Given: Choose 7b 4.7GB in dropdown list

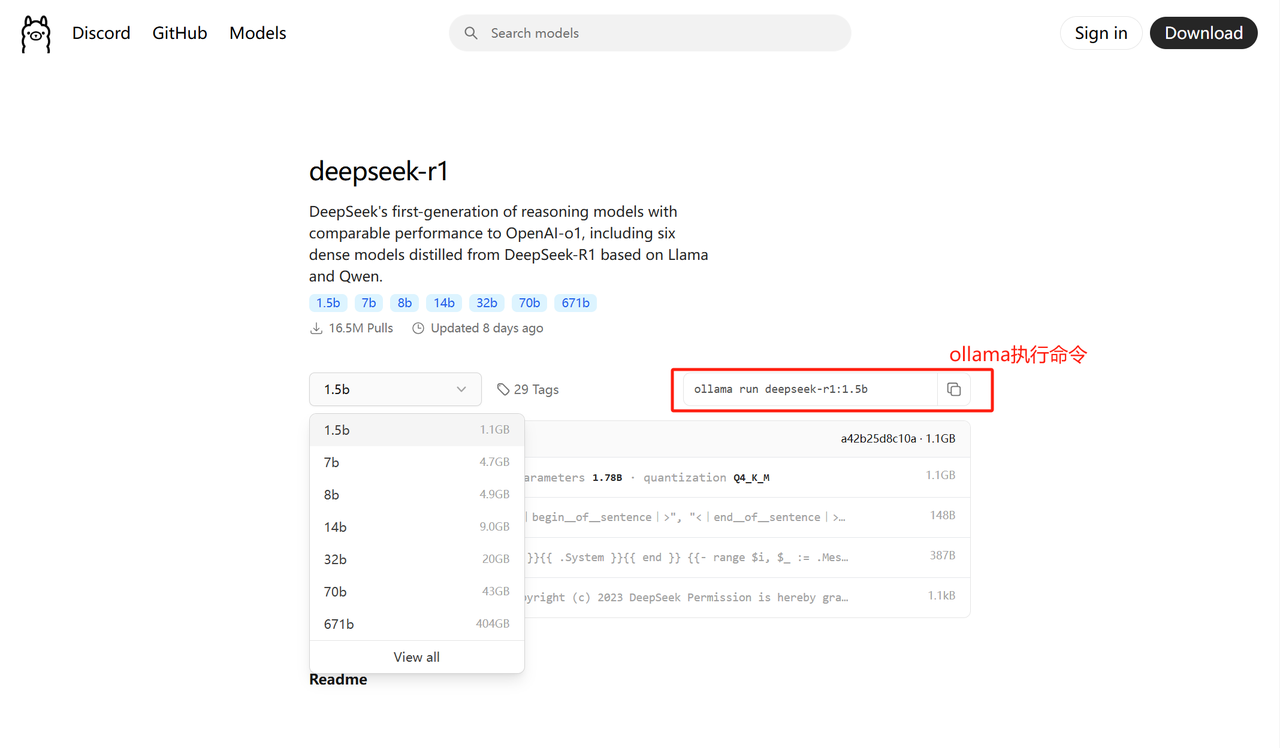Looking at the screenshot, I should point(417,462).
